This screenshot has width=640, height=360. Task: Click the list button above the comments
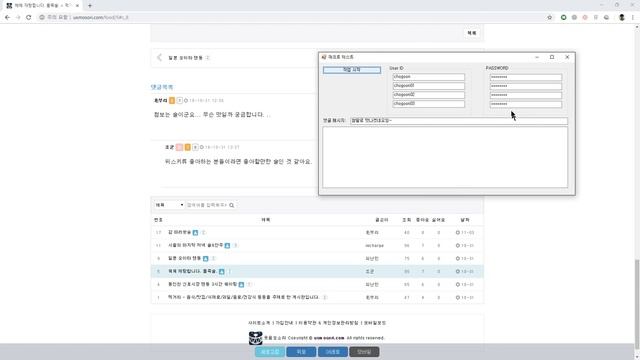point(472,33)
